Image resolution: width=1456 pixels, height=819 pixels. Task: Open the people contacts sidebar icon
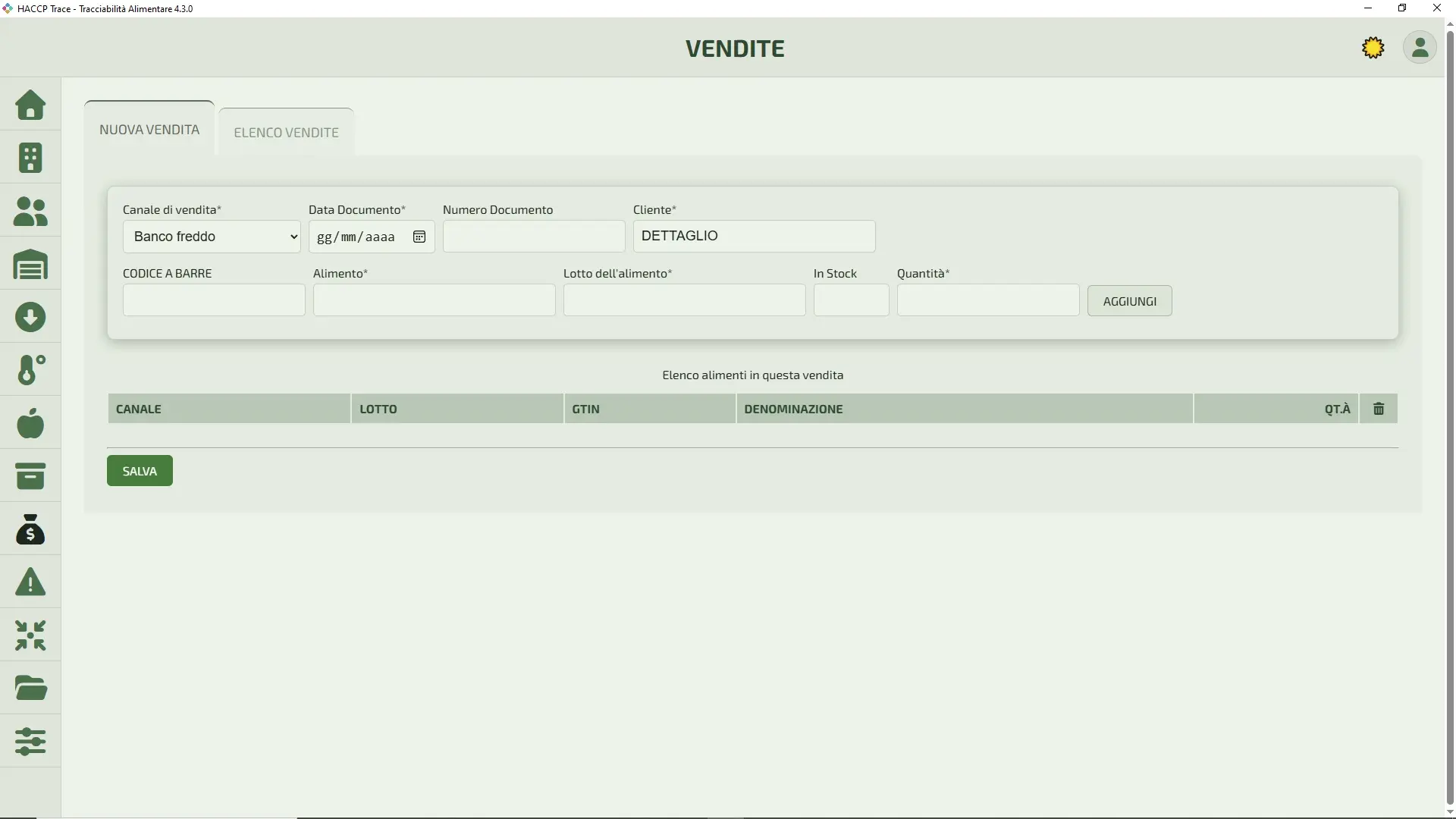pos(30,211)
